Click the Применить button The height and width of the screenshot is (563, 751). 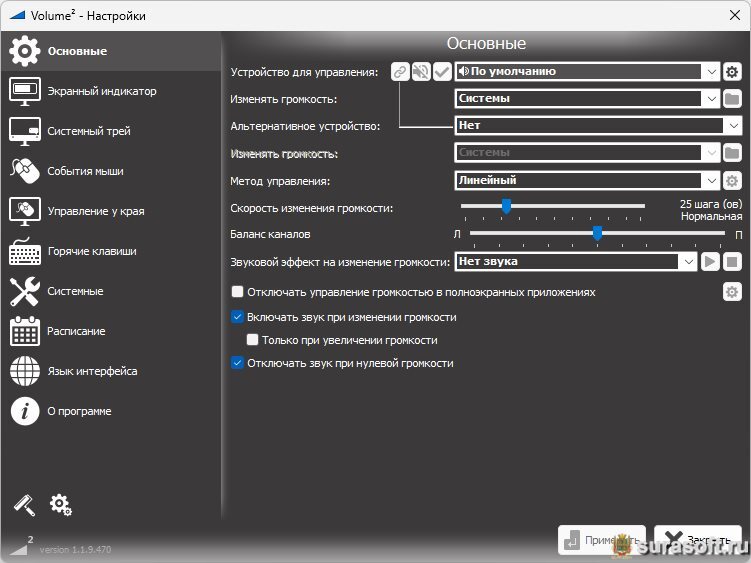pyautogui.click(x=602, y=540)
